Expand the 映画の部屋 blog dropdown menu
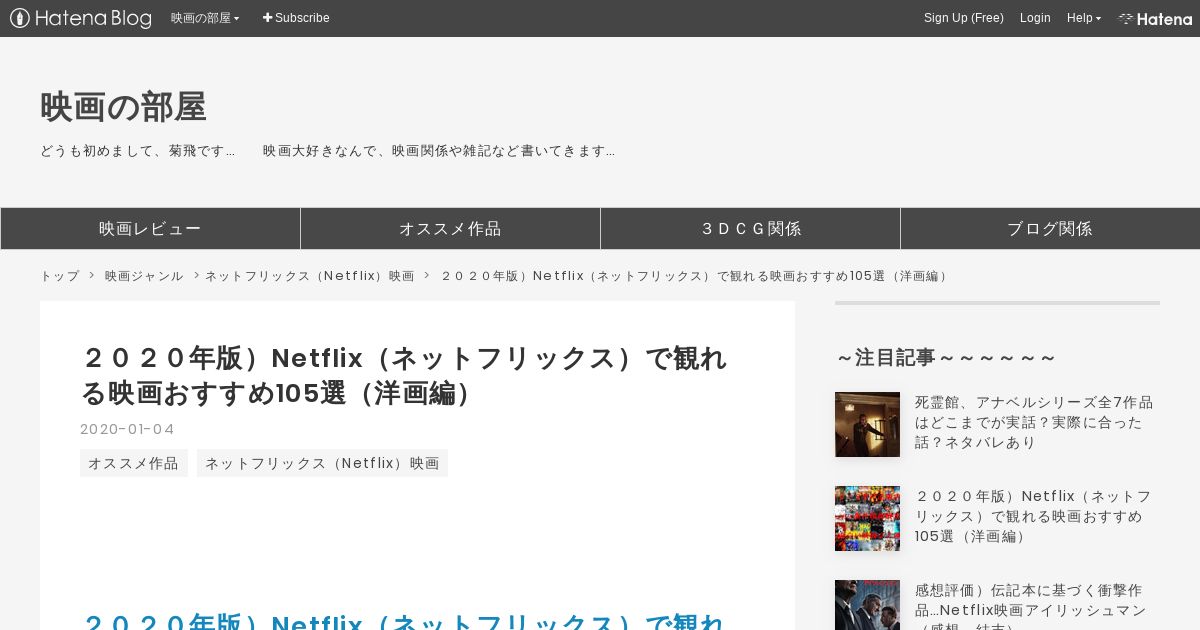1200x630 pixels. [205, 18]
